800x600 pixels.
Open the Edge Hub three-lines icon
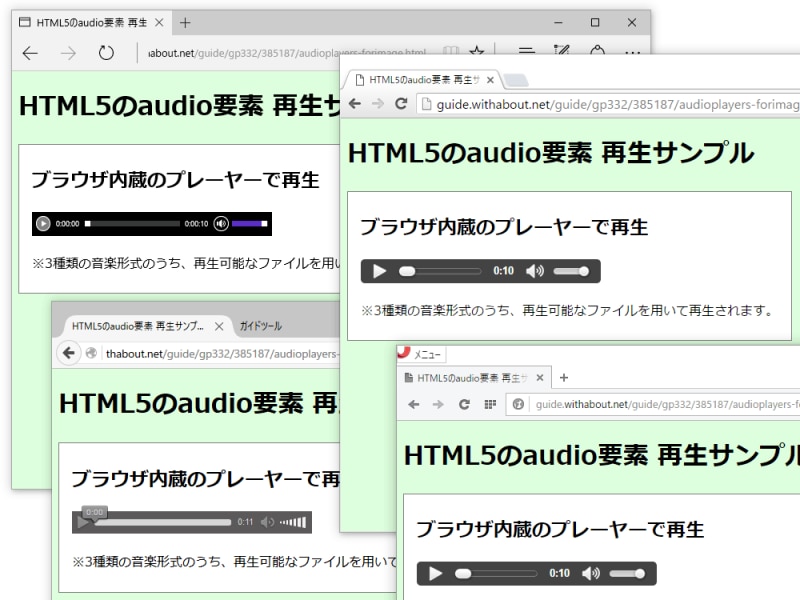tap(527, 52)
